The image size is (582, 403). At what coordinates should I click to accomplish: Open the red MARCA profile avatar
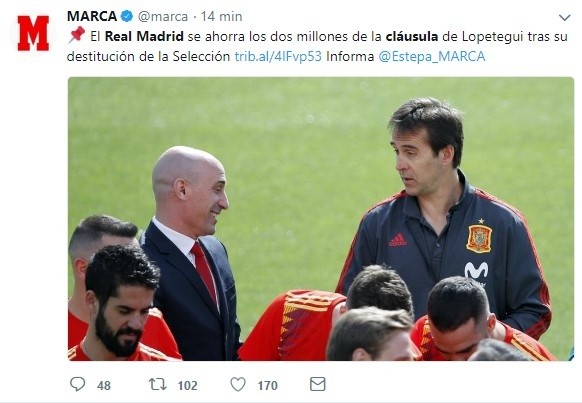[x=33, y=33]
